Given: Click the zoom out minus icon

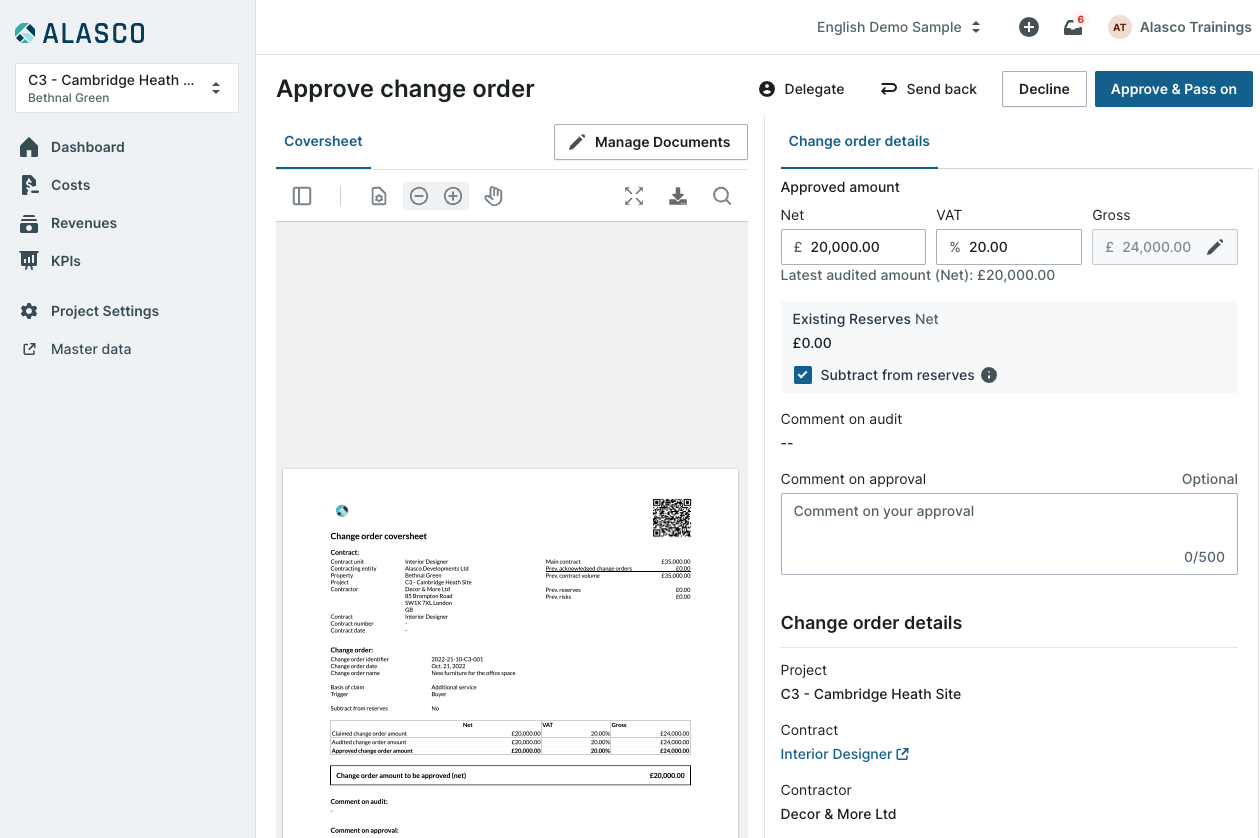Looking at the screenshot, I should coord(419,196).
